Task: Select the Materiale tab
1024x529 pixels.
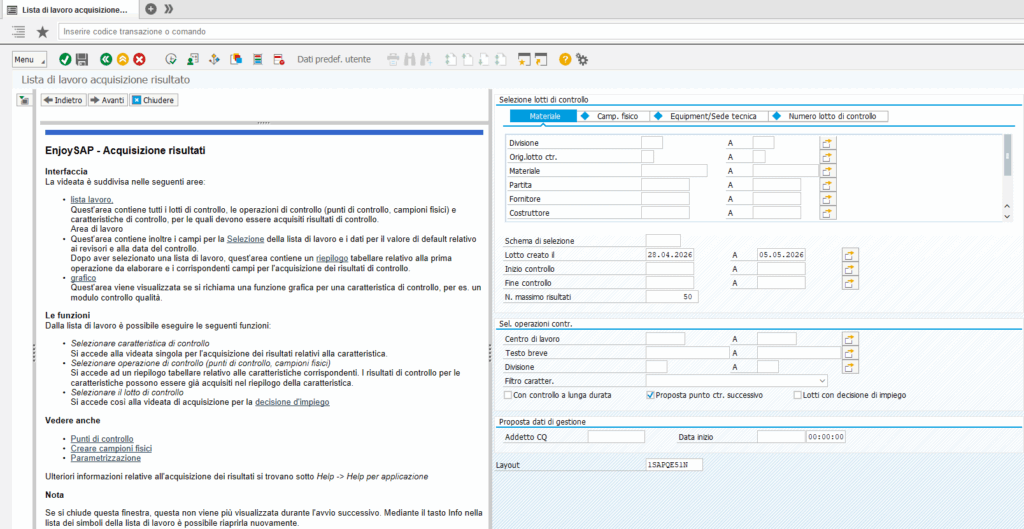Action: [x=544, y=116]
